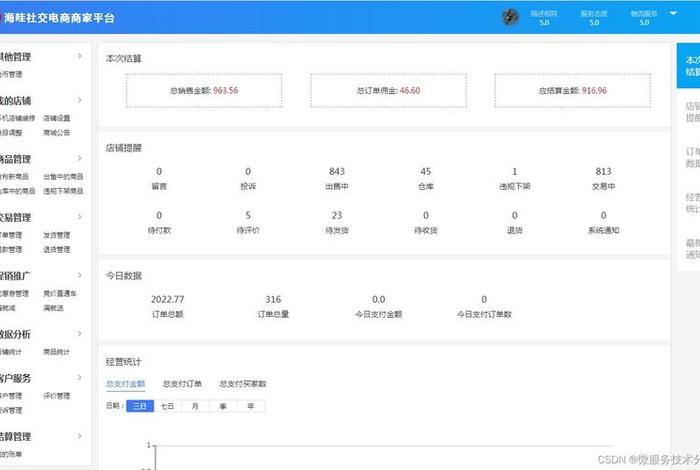Click the 0 待收货 count
700x470 pixels.
point(426,216)
